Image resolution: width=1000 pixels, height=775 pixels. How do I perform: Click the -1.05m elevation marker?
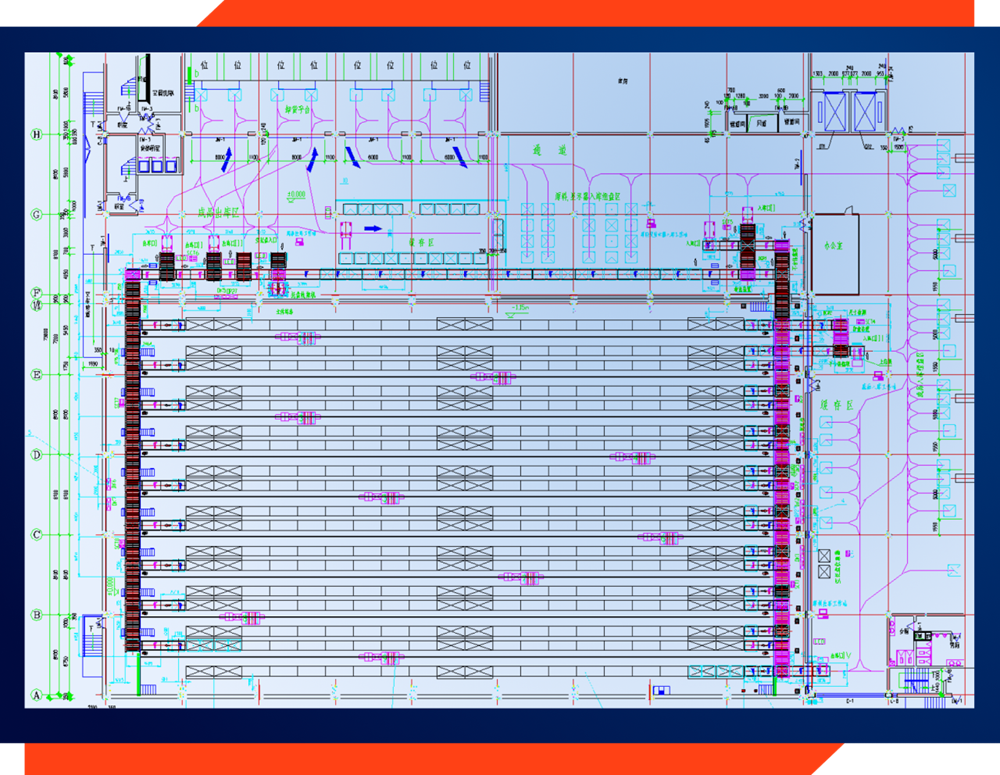(516, 308)
